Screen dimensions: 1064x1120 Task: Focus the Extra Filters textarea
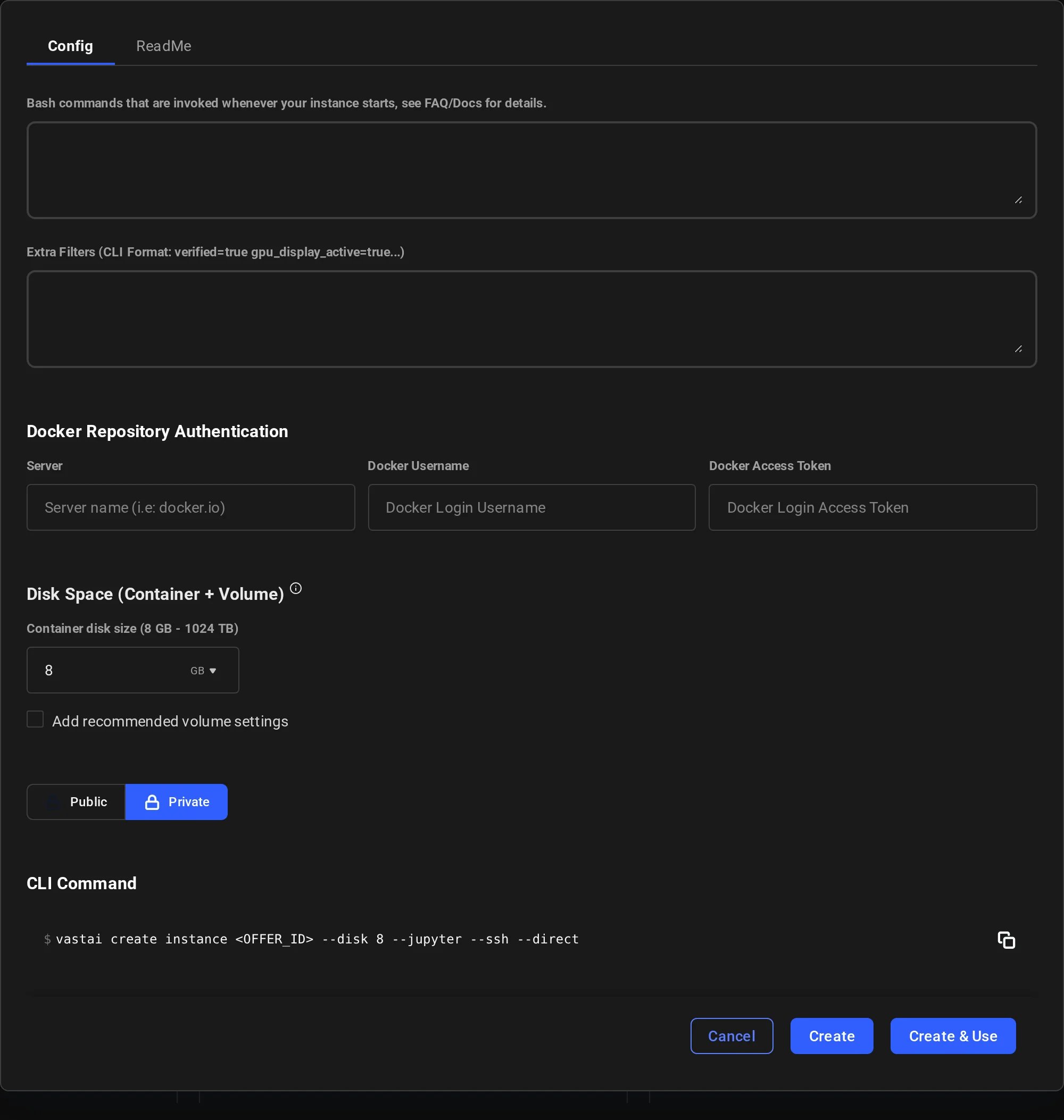(x=531, y=319)
